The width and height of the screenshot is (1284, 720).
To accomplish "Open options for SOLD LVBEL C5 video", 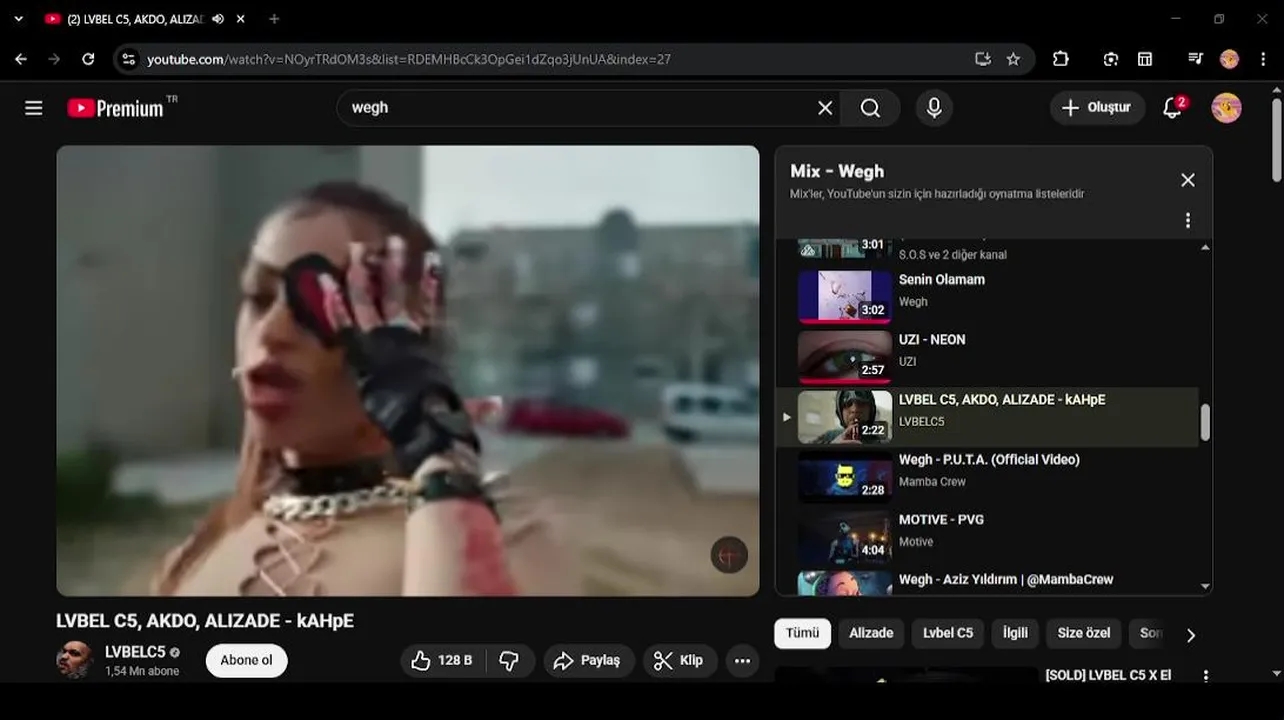I will 1205,676.
